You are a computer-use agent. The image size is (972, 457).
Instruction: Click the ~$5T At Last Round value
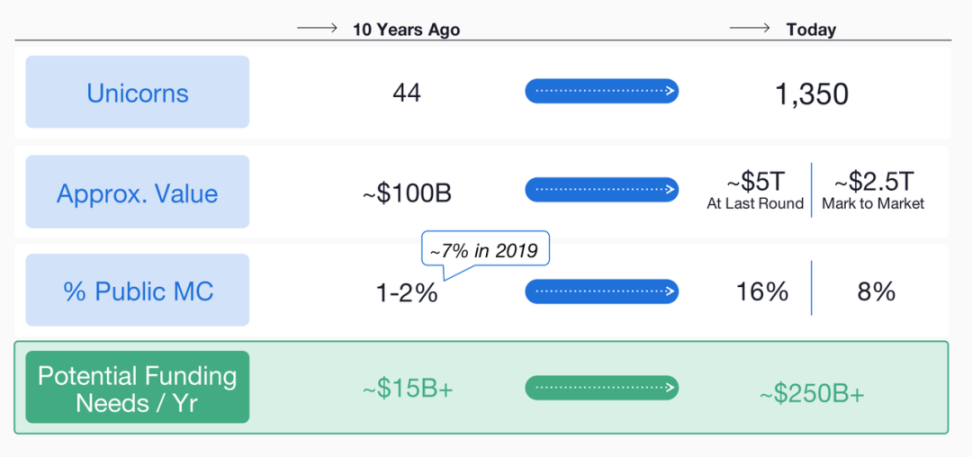[x=755, y=191]
